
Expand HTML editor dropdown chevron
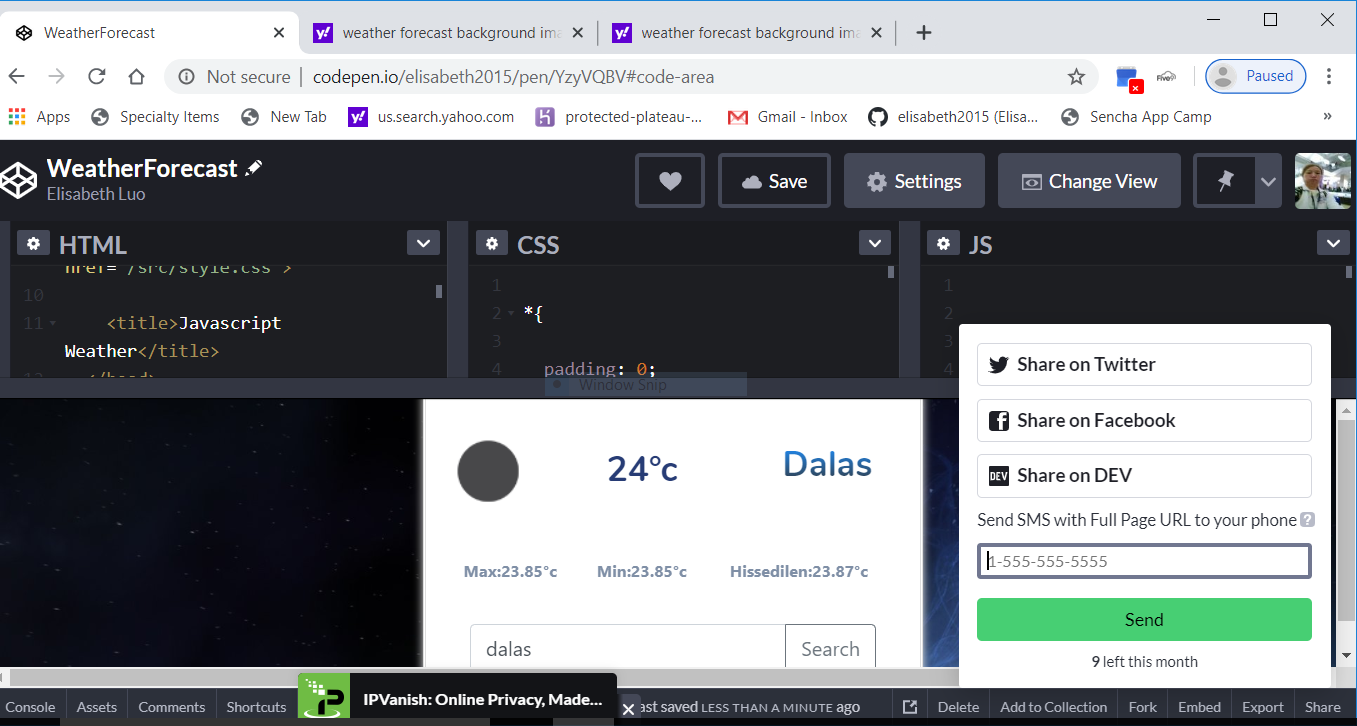pyautogui.click(x=423, y=243)
